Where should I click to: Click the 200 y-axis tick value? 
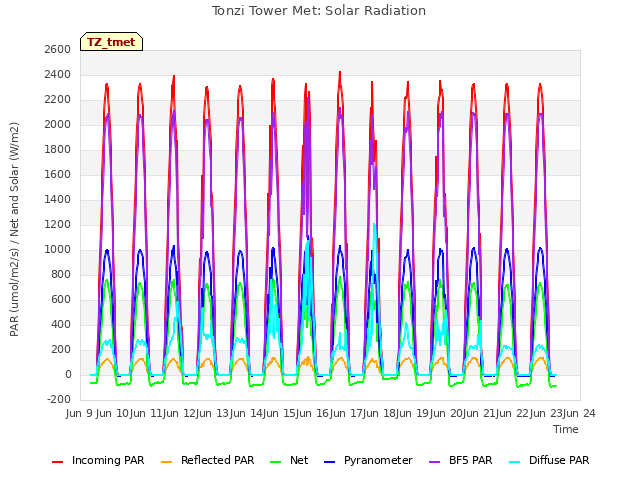[61, 349]
